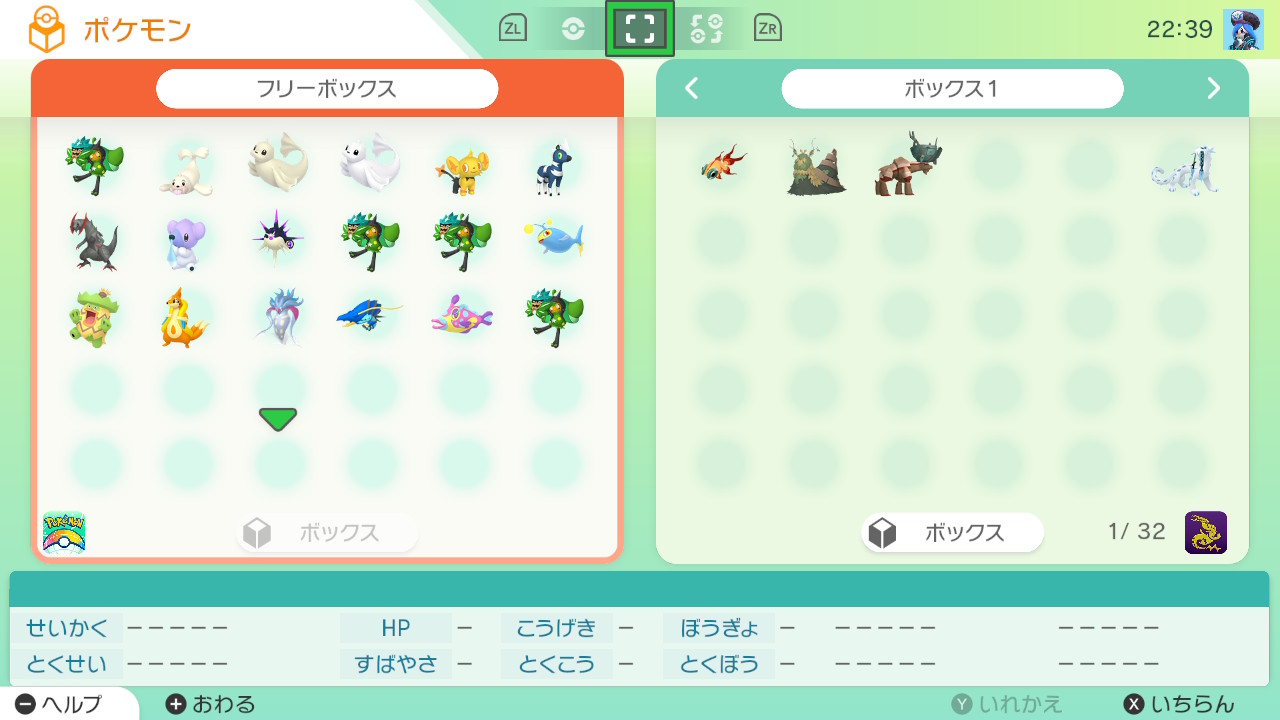Expand the free box with green down arrow
1280x720 pixels.
click(278, 419)
